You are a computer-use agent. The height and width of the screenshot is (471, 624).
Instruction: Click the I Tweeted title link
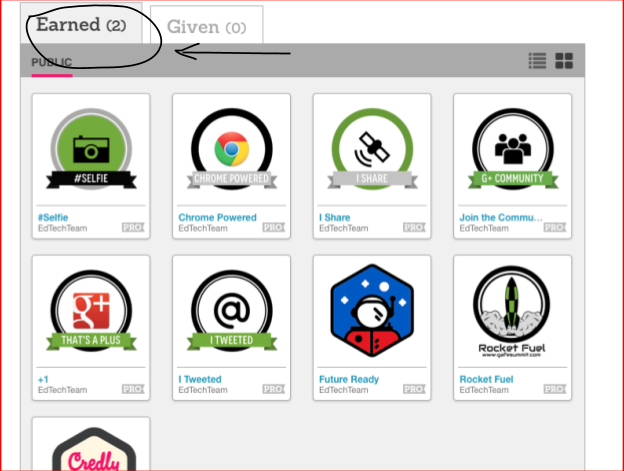(200, 380)
